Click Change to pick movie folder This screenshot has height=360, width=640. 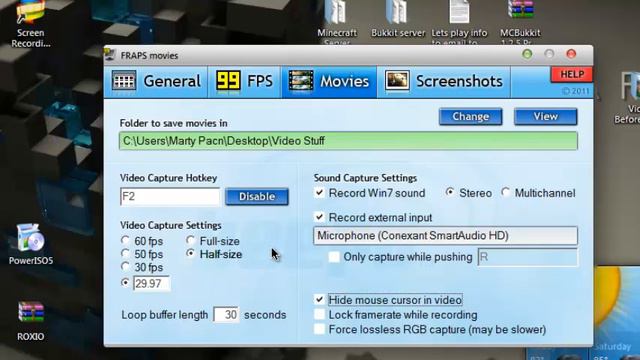[471, 116]
